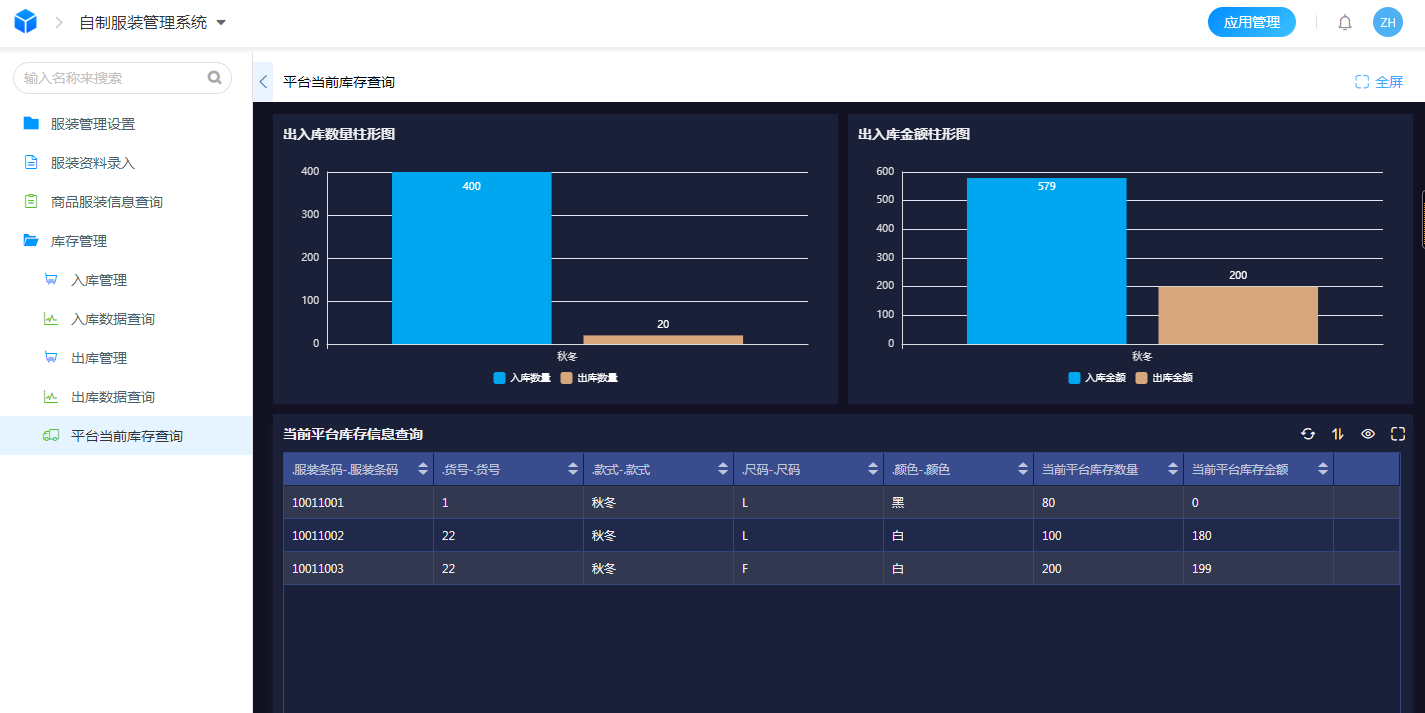Click the 应用管理 button
This screenshot has height=713, width=1425.
[1251, 22]
